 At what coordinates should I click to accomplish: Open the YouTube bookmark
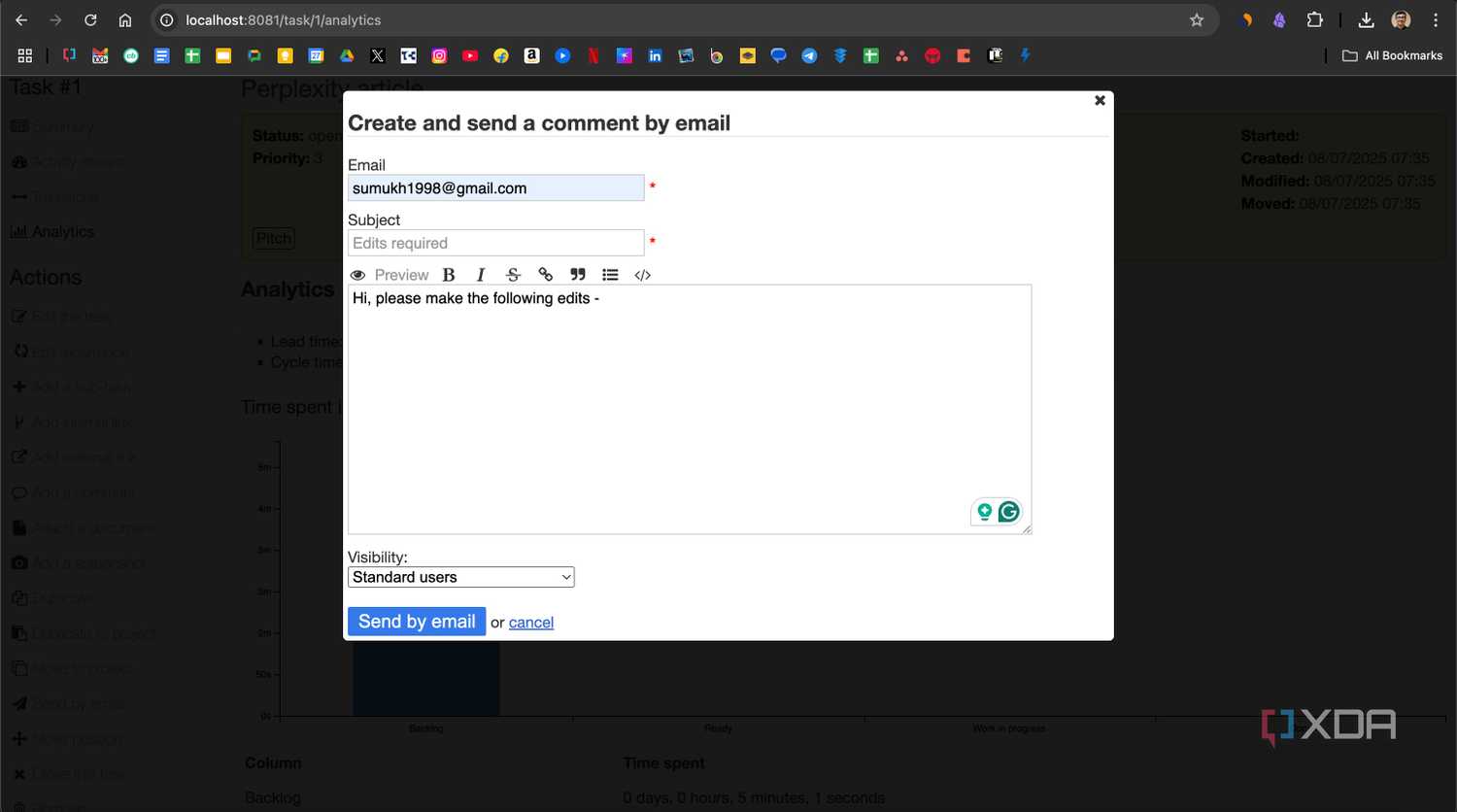pos(470,55)
